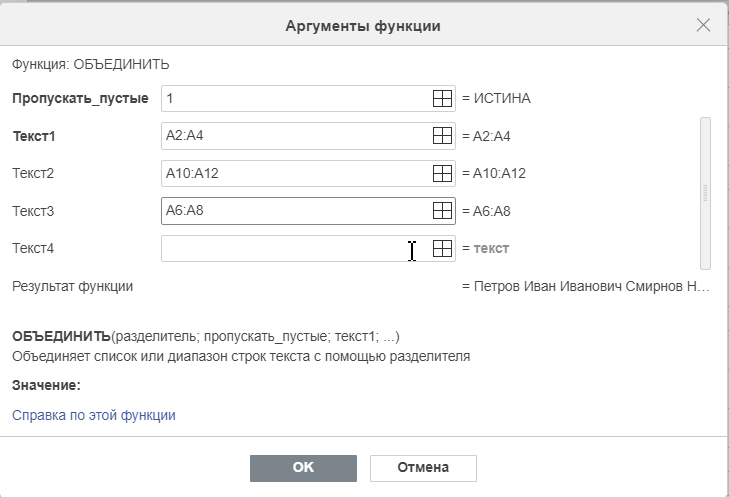Screen dimensions: 729x497
Task: Click the ОБЪЕДИНИТЬ syntax description line
Action: [x=206, y=336]
